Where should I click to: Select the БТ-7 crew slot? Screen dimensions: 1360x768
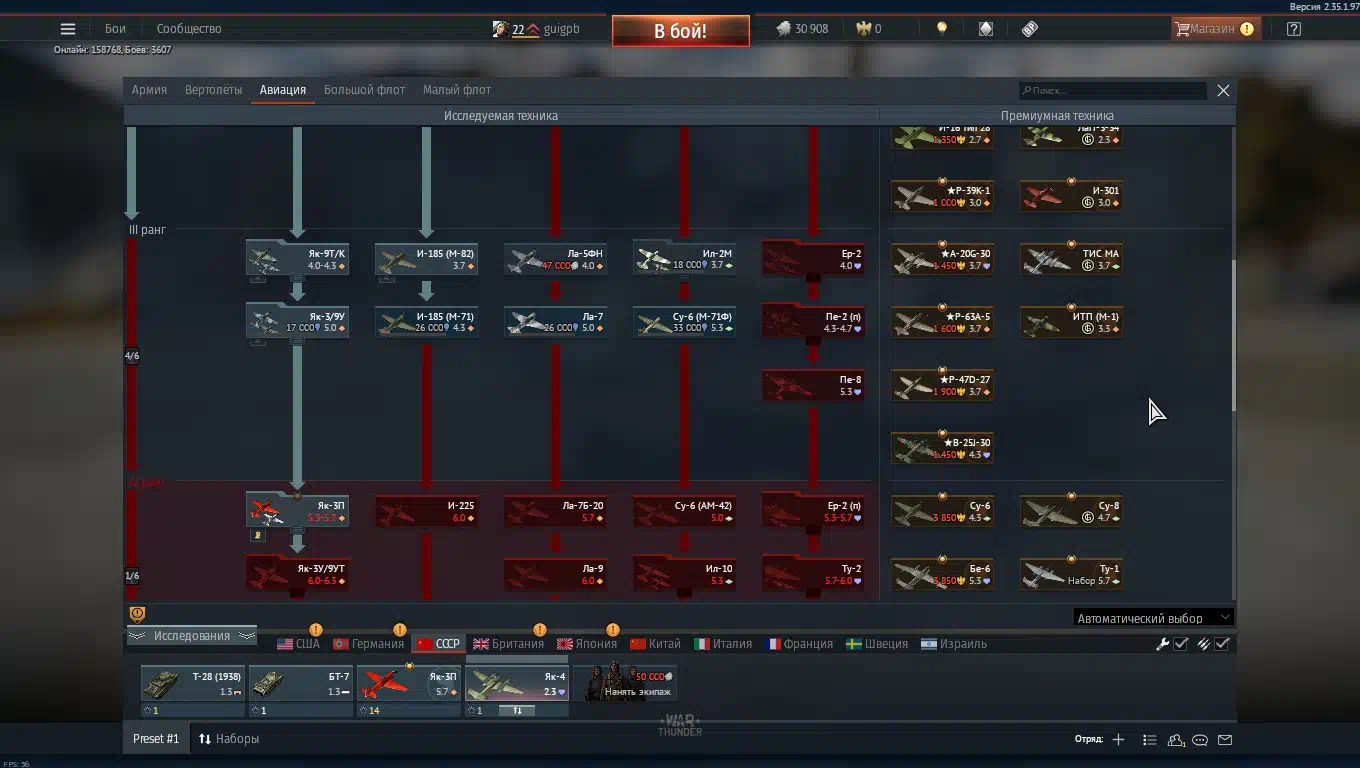point(301,691)
